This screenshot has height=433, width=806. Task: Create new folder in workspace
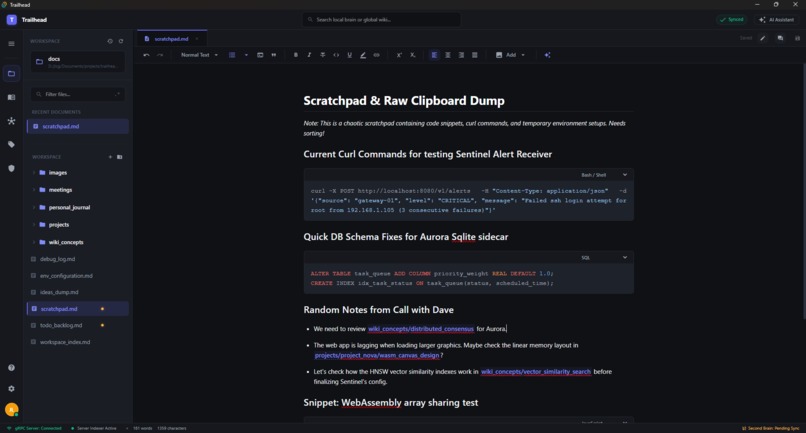(120, 157)
